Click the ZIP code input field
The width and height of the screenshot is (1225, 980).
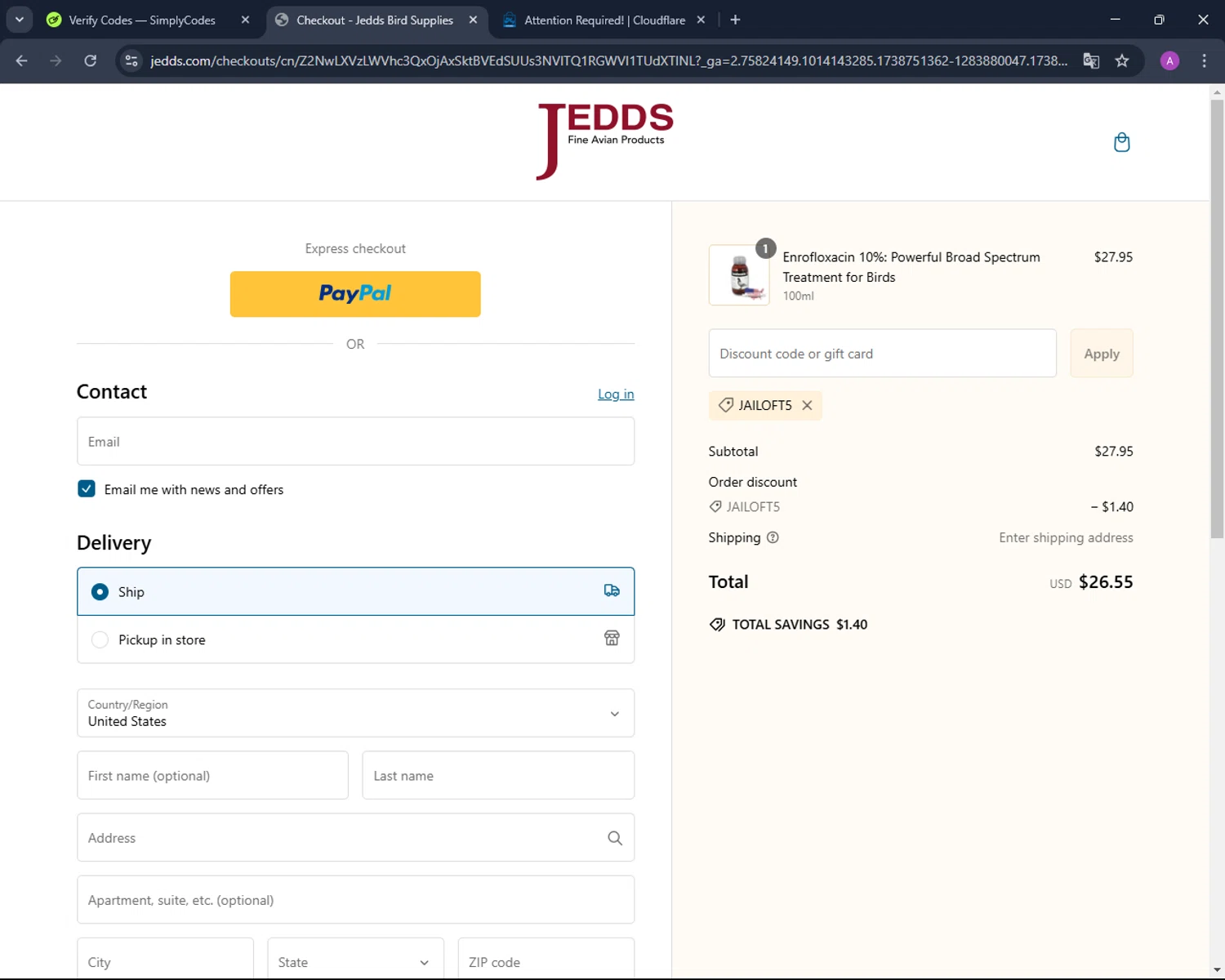point(546,959)
